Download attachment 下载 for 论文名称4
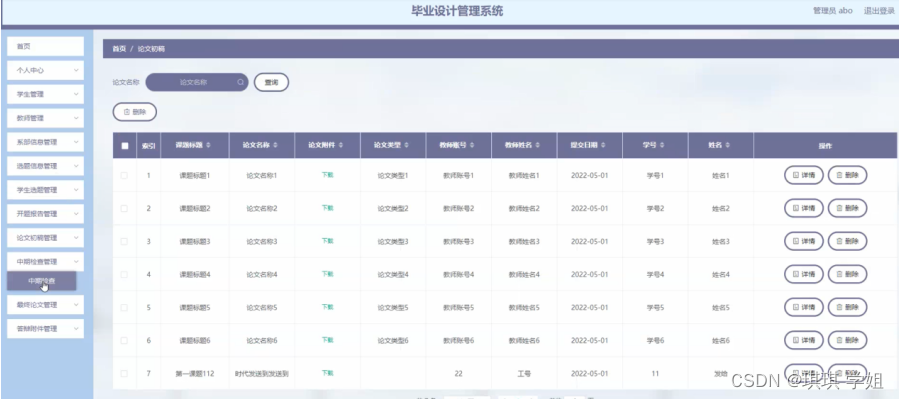 pyautogui.click(x=327, y=274)
